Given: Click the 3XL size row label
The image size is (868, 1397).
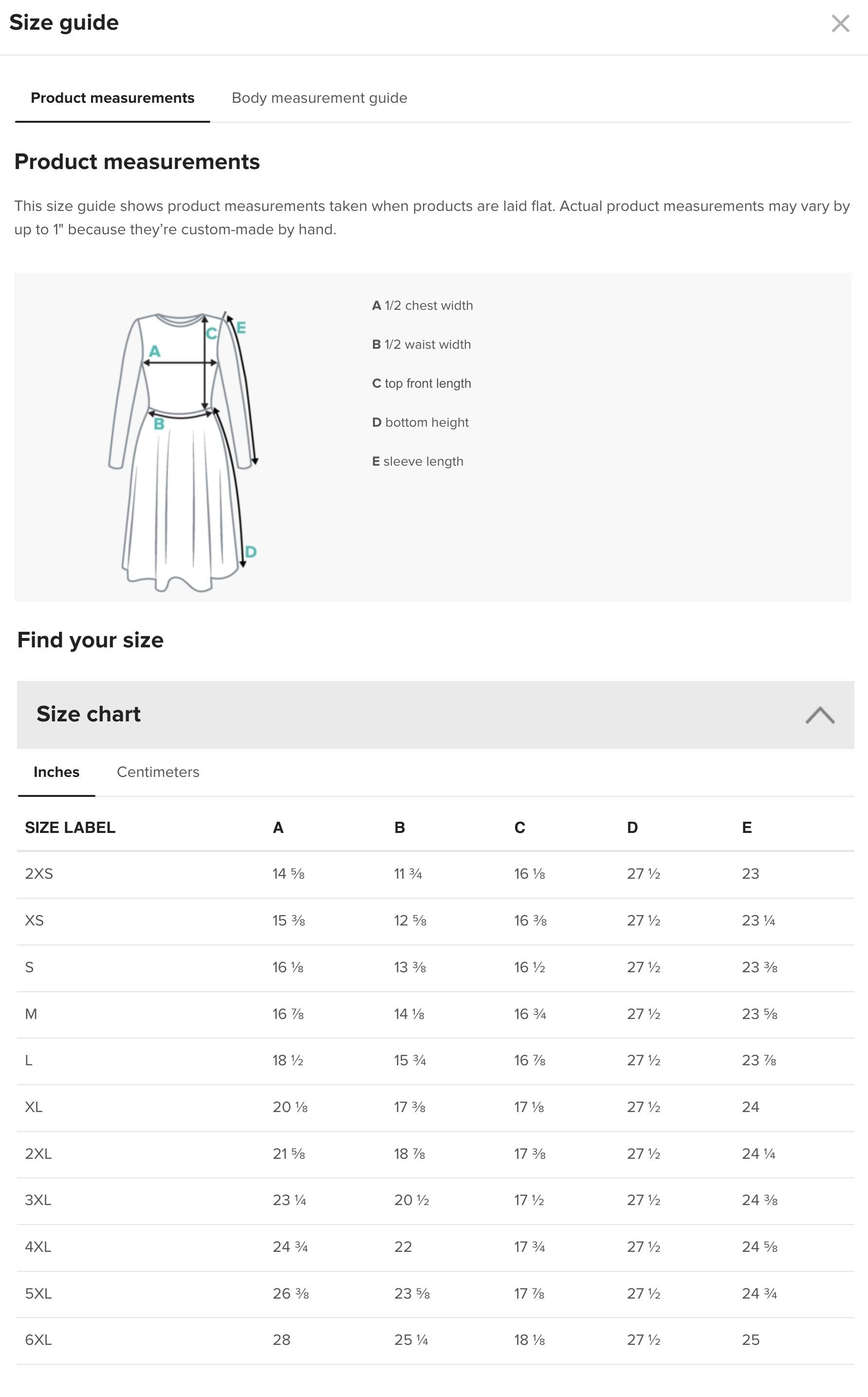Looking at the screenshot, I should tap(38, 1200).
